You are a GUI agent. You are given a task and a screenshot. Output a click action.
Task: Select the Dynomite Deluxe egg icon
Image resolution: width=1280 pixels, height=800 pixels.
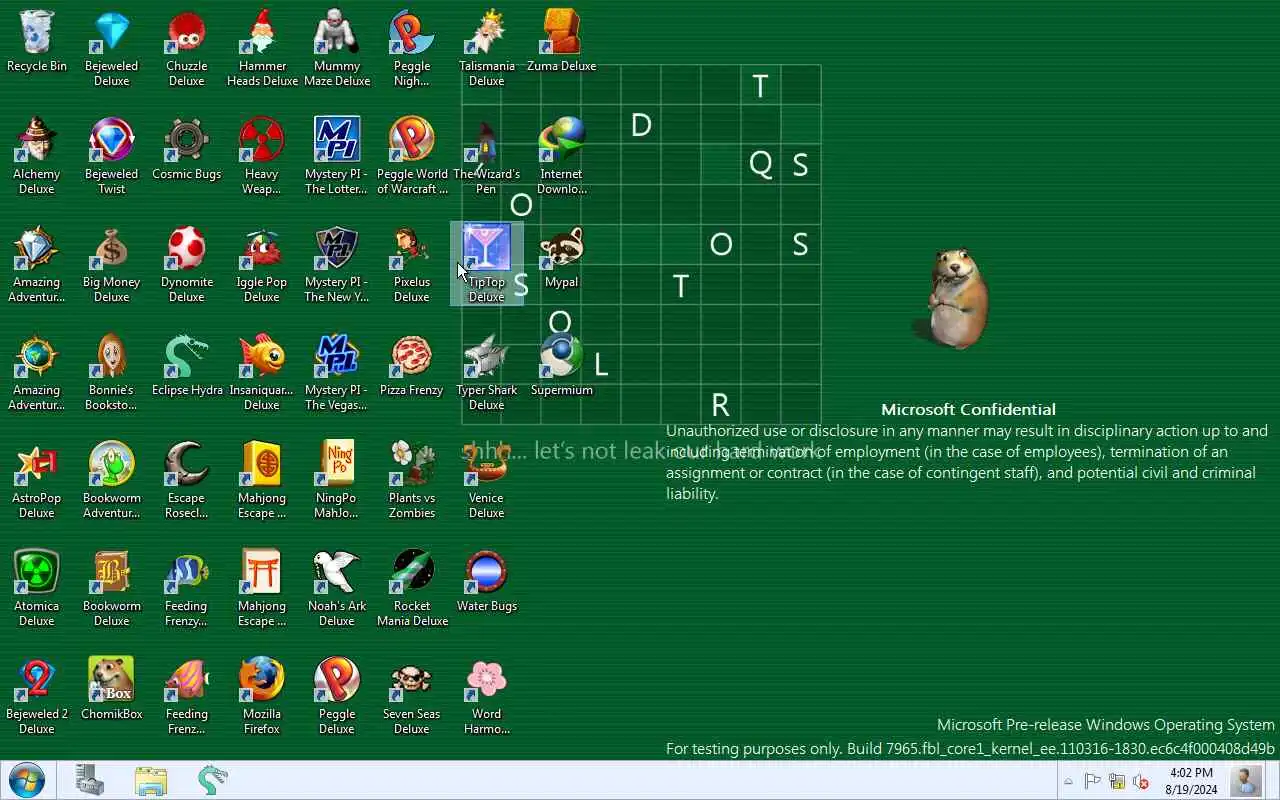[x=187, y=264]
